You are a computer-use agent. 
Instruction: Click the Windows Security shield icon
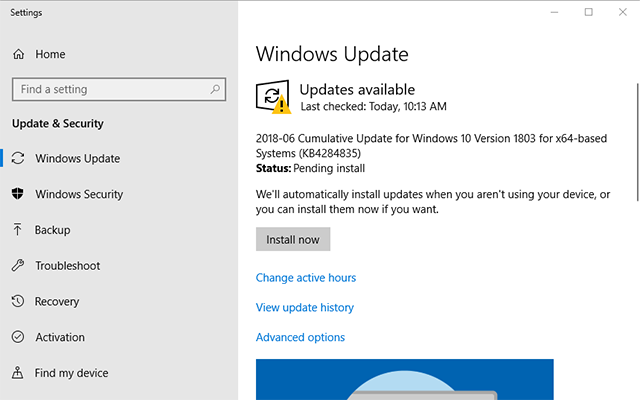coord(18,194)
